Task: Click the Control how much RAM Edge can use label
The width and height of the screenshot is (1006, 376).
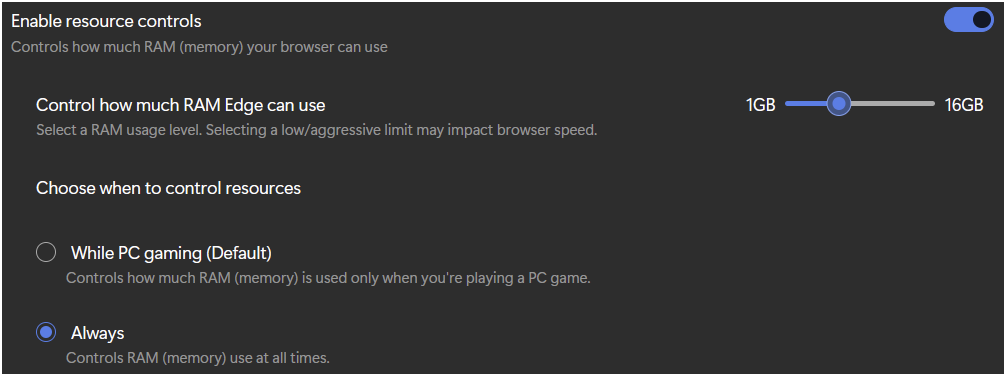Action: point(180,105)
